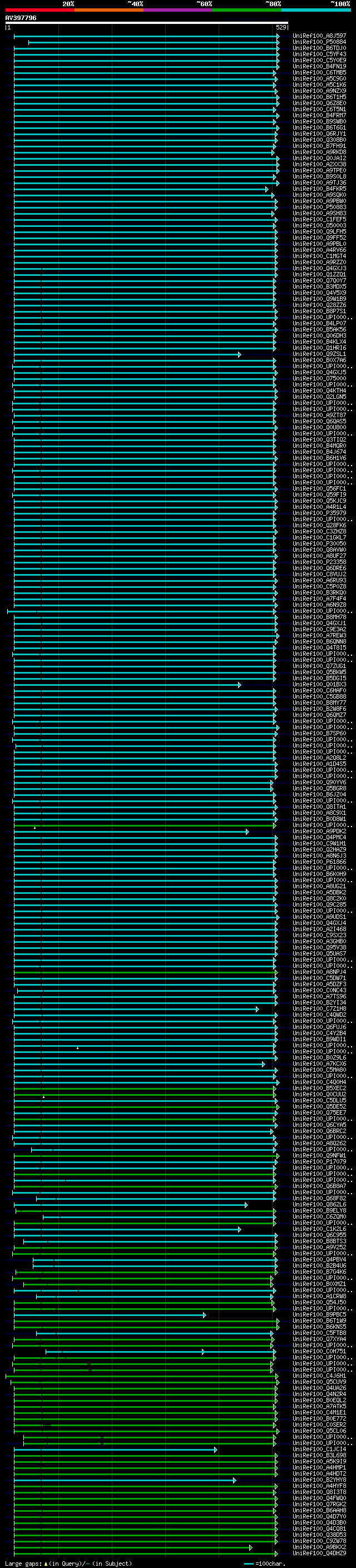Select hit UniRef100_C1GKL7

[319, 538]
